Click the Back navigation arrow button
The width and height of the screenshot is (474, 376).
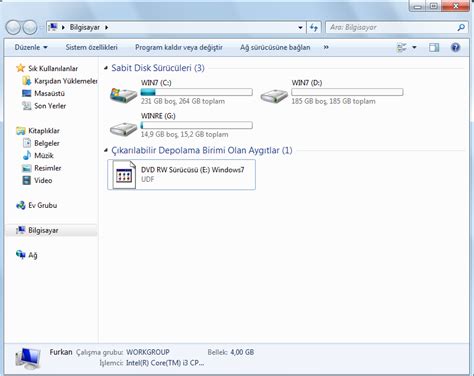[x=13, y=27]
